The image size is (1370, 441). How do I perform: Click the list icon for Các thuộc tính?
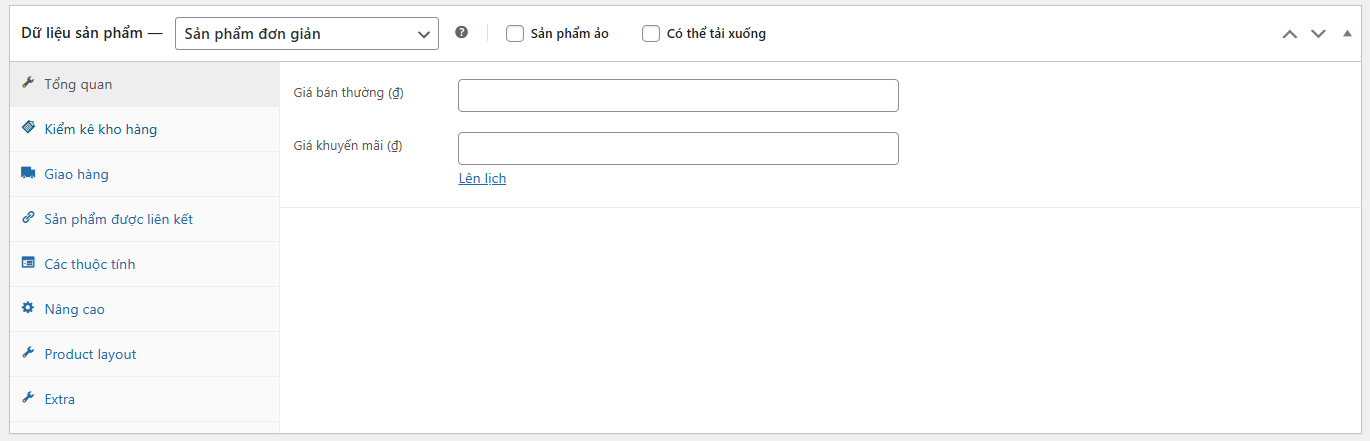coord(28,263)
